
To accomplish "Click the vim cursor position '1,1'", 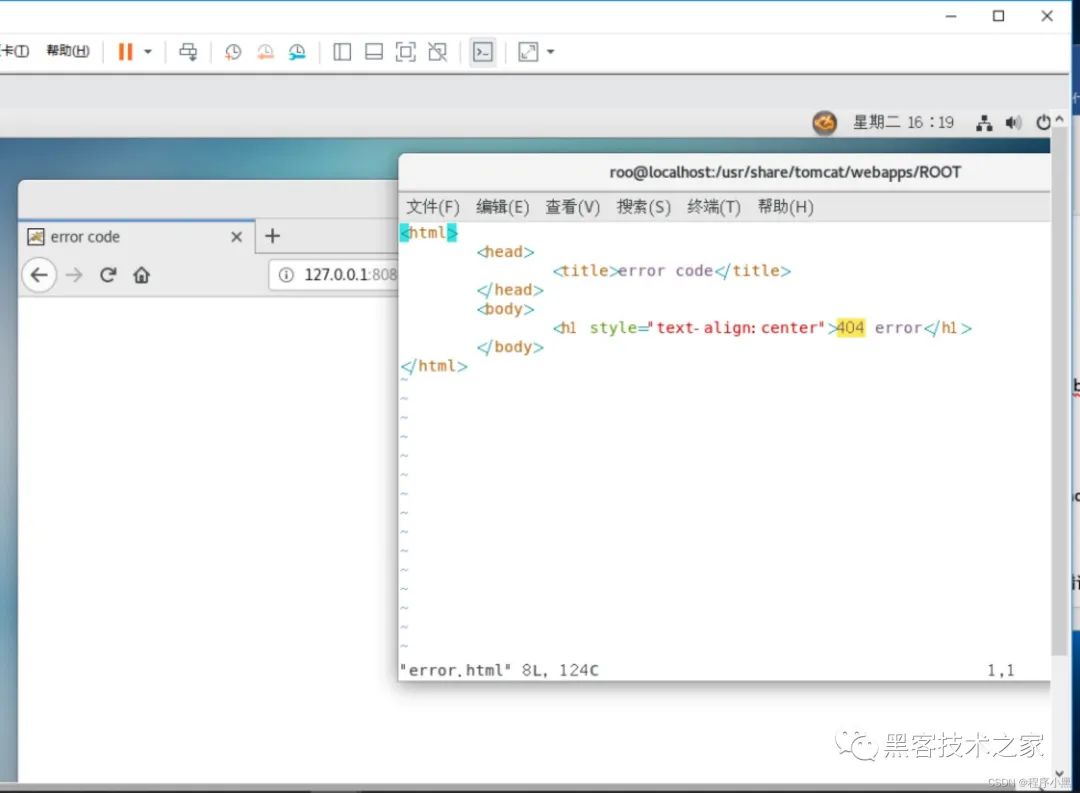I will [1001, 670].
